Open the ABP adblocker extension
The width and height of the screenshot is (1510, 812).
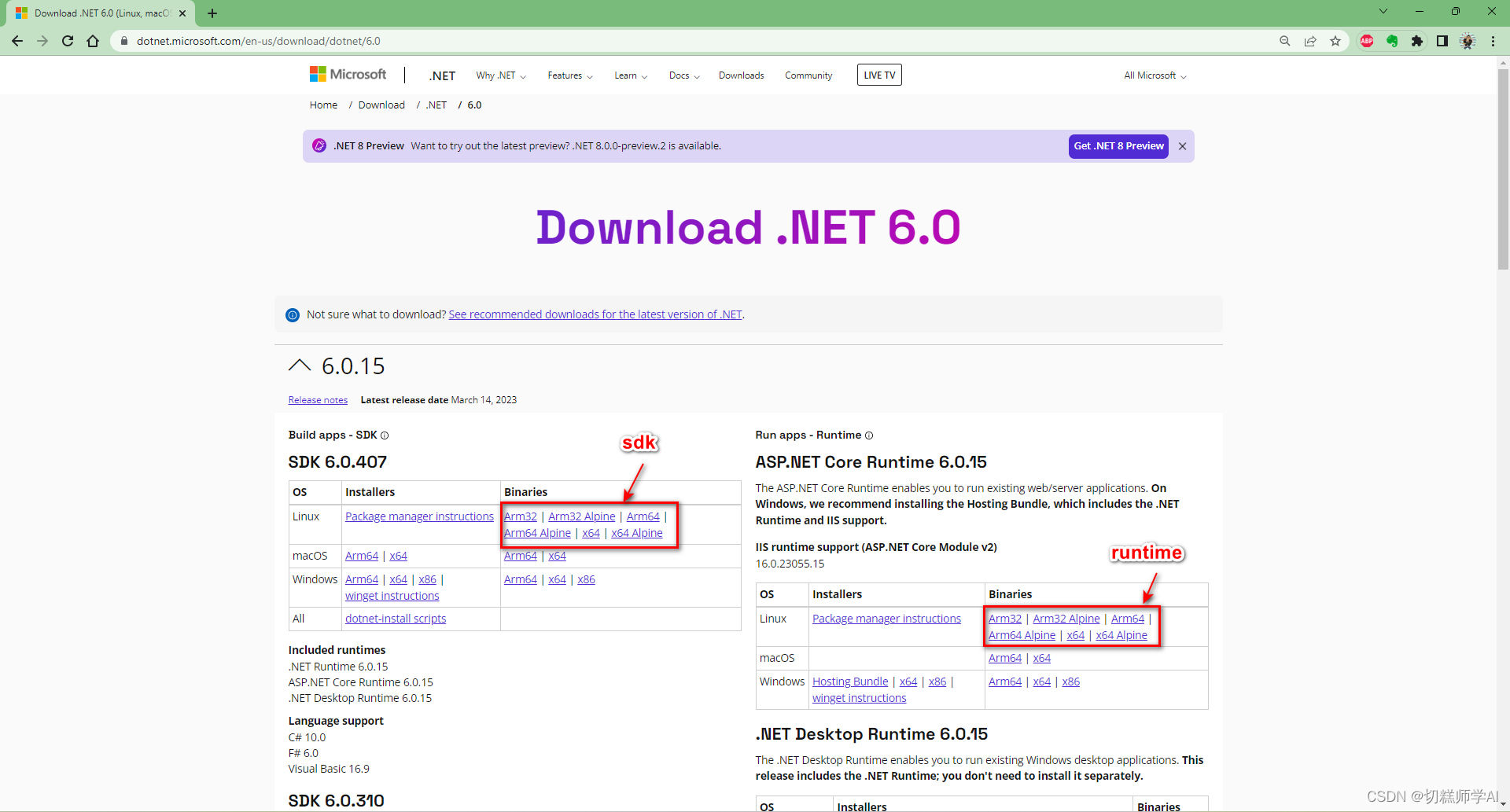point(1367,41)
